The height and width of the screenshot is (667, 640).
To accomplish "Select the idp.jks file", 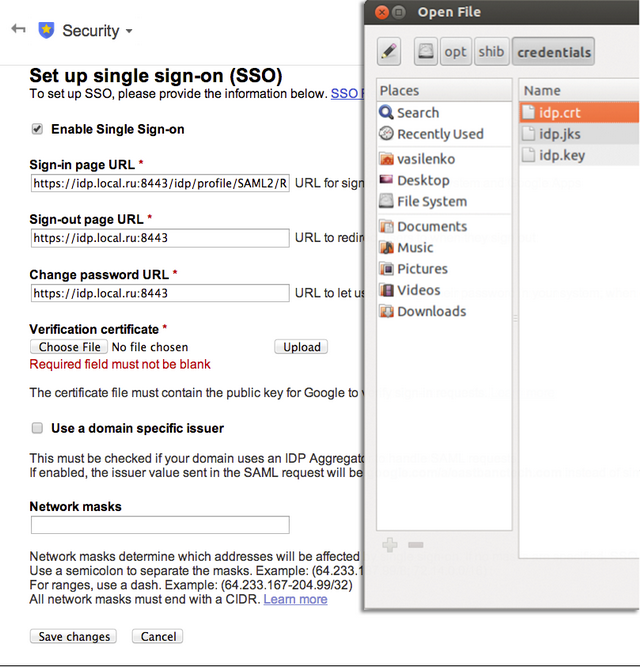I will click(579, 134).
